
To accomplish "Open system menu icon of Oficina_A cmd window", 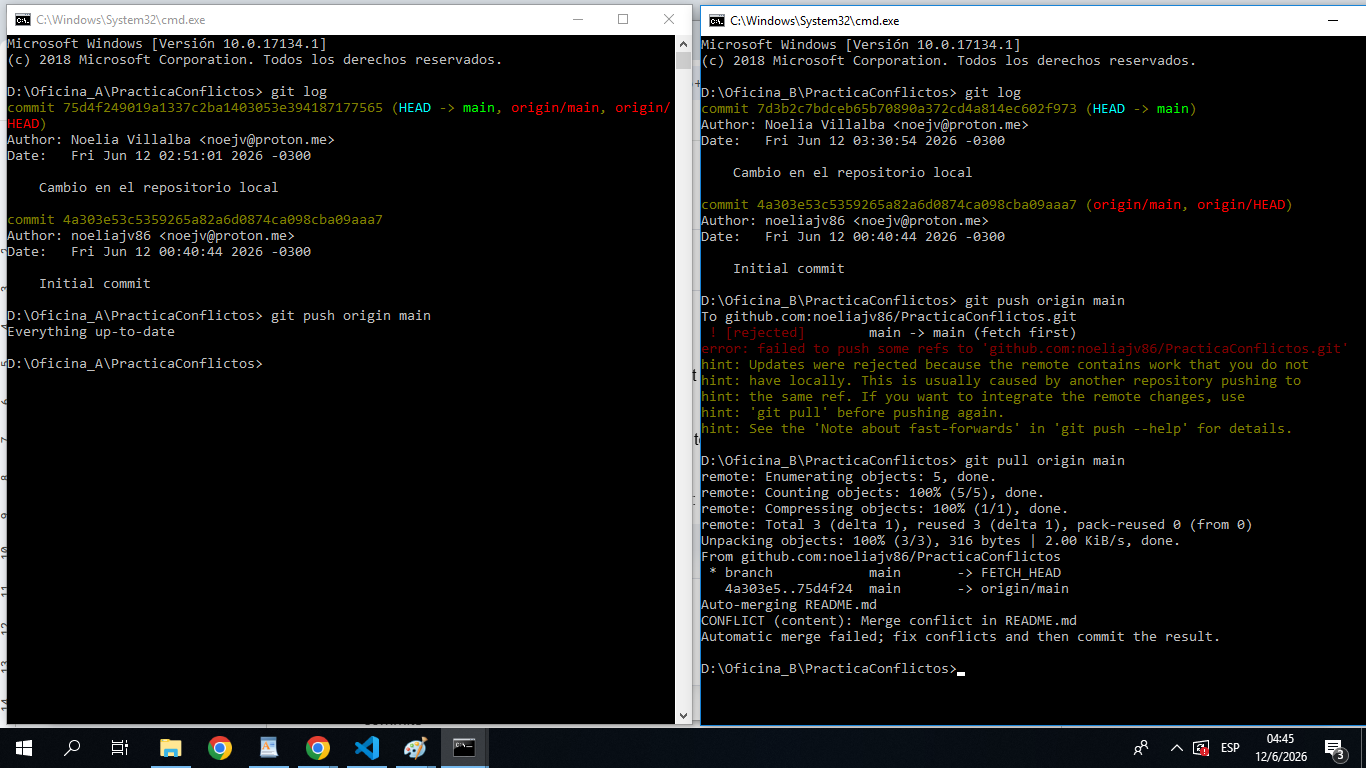I will (x=21, y=19).
